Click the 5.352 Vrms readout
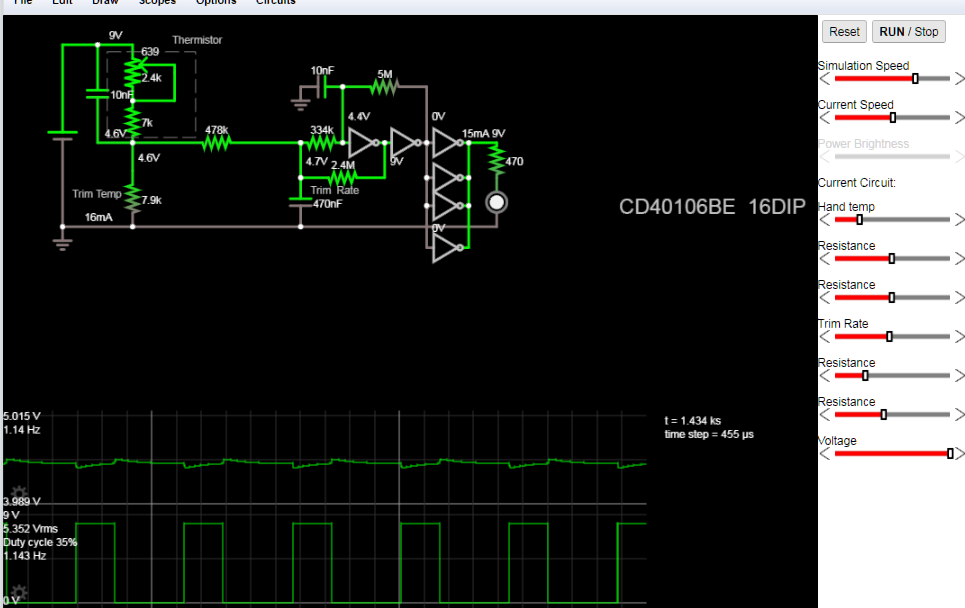 (30, 529)
